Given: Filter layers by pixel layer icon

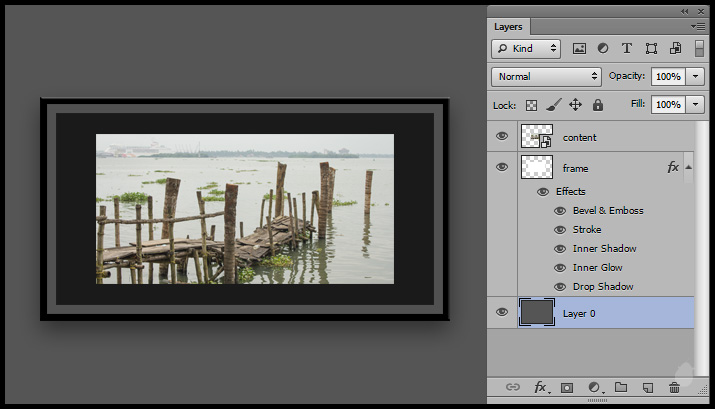Looking at the screenshot, I should [x=579, y=48].
